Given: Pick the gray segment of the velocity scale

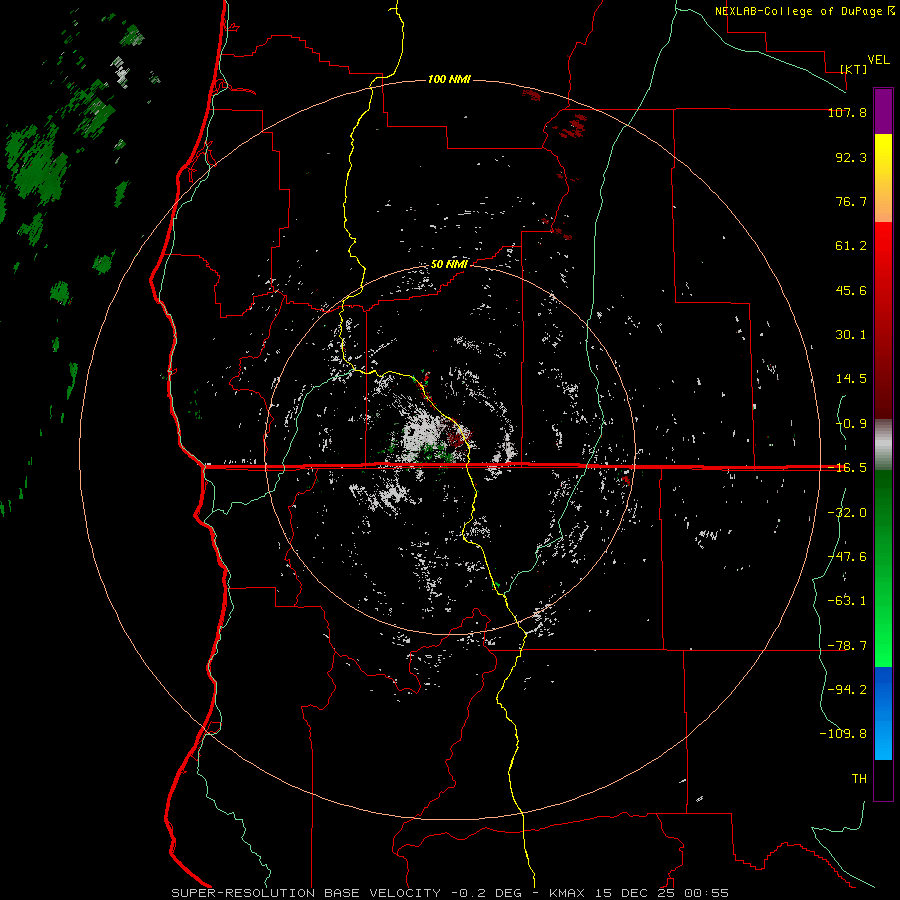Looking at the screenshot, I should tap(883, 445).
